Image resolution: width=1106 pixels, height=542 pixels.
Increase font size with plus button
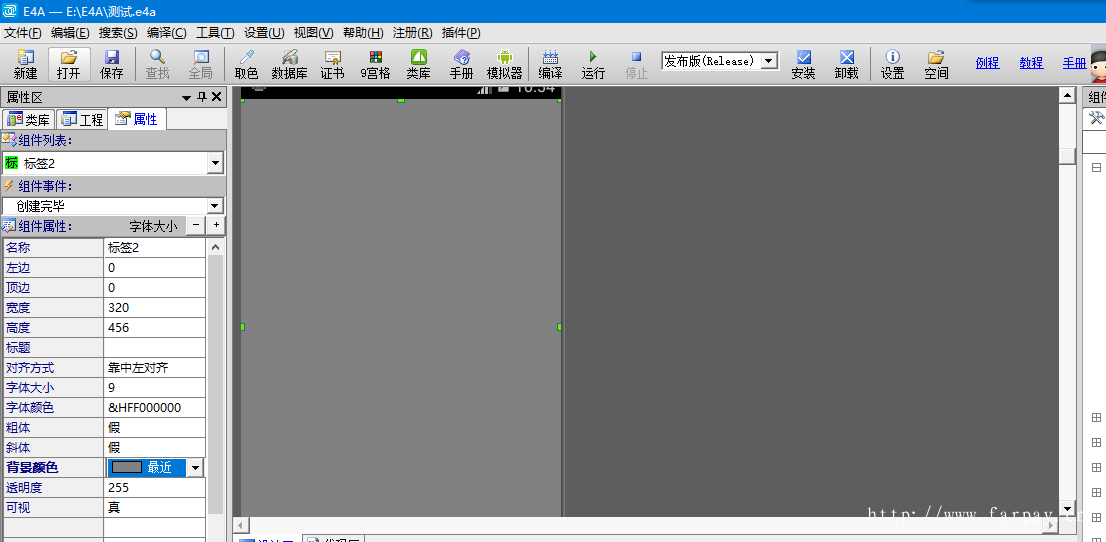coord(216,226)
